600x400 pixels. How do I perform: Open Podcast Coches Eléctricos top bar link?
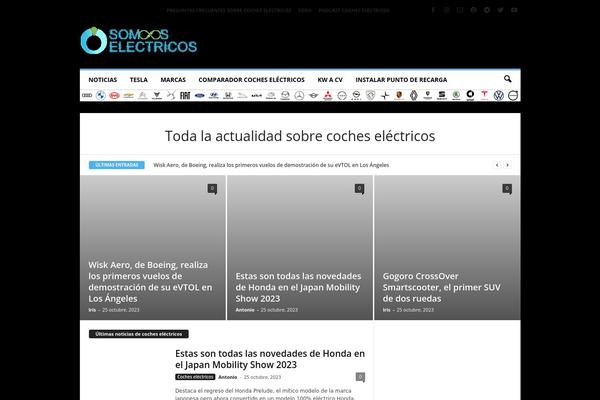pyautogui.click(x=354, y=10)
